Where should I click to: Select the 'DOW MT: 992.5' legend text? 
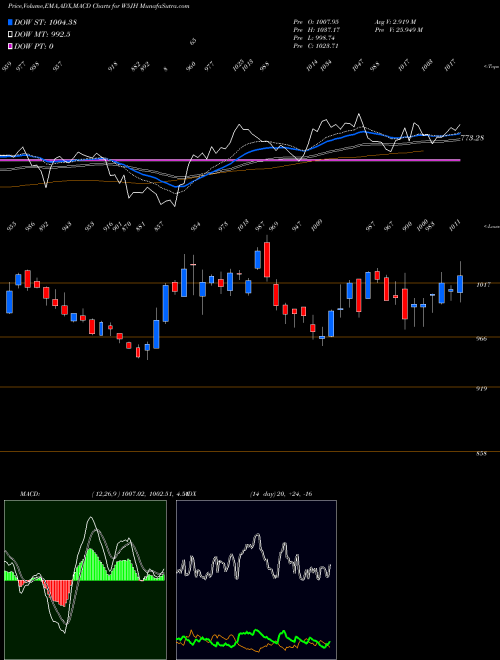(x=42, y=35)
